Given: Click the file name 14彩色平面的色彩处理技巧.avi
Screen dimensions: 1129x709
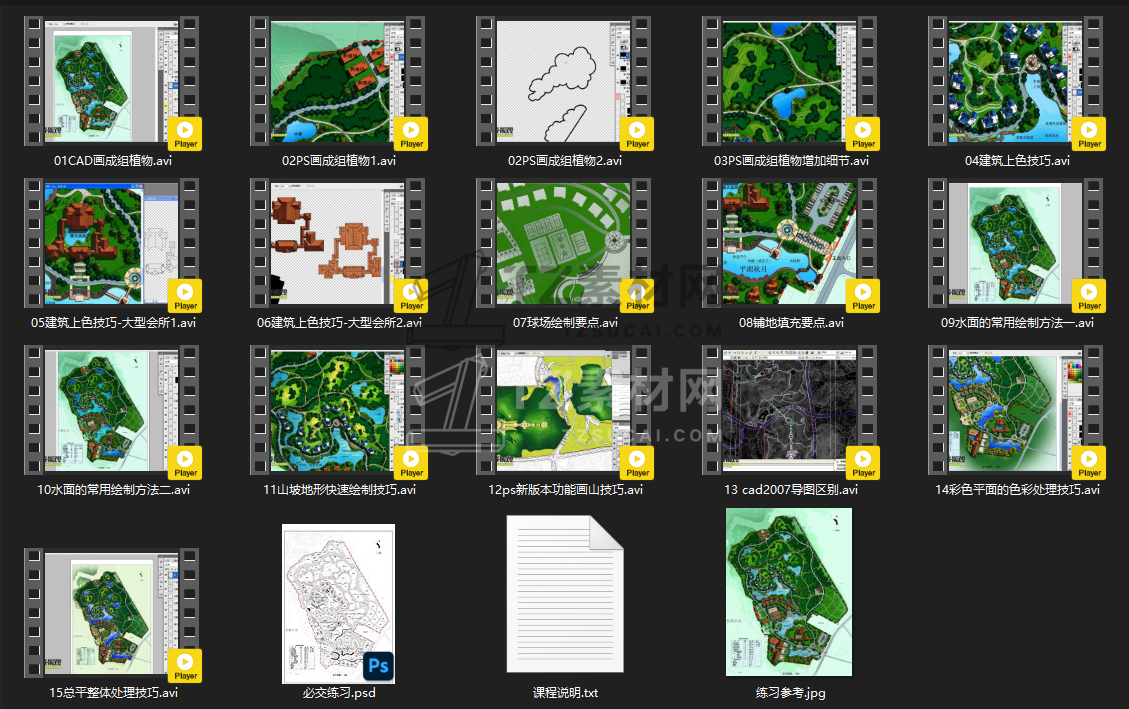Looking at the screenshot, I should (x=1017, y=489).
